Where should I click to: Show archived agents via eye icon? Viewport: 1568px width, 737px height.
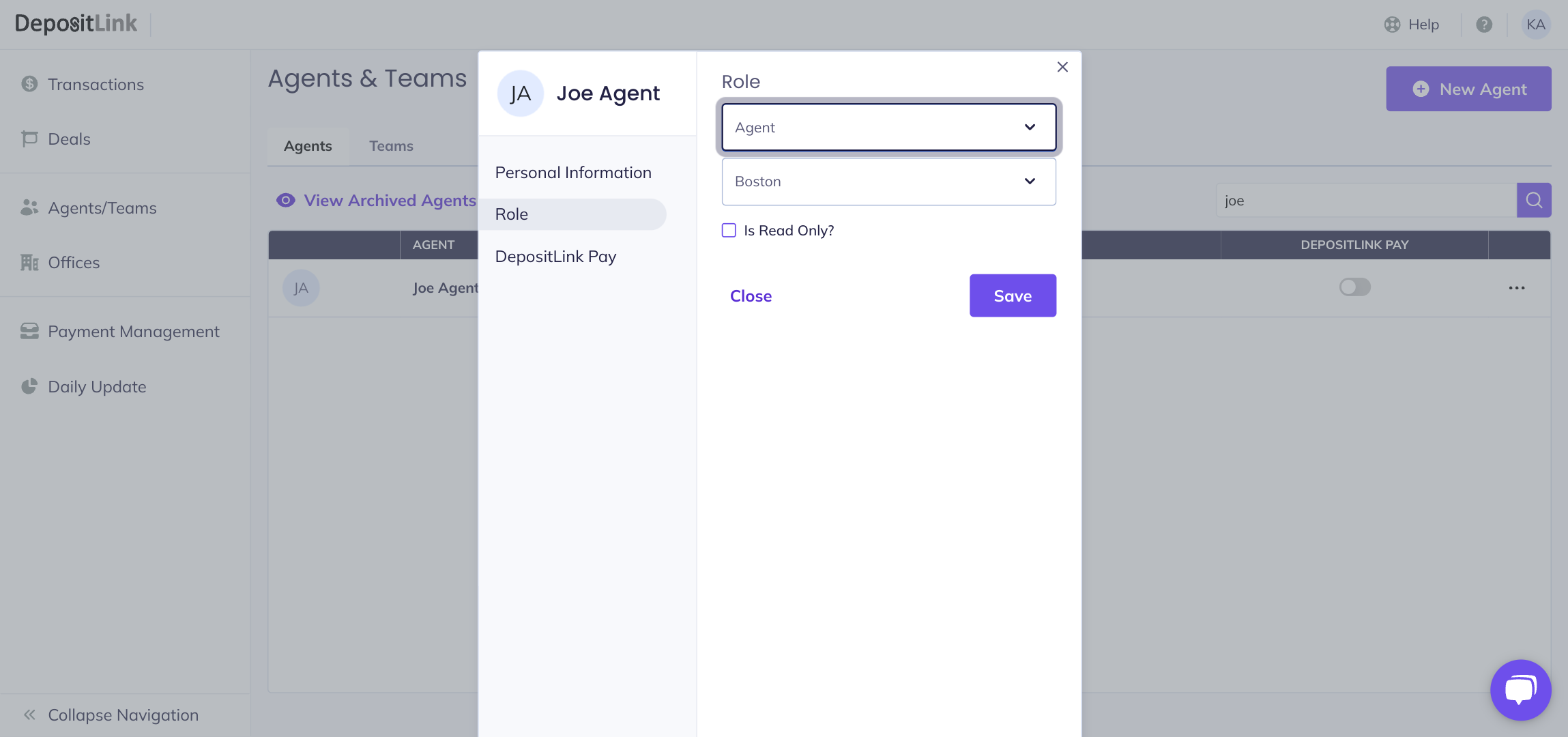286,200
